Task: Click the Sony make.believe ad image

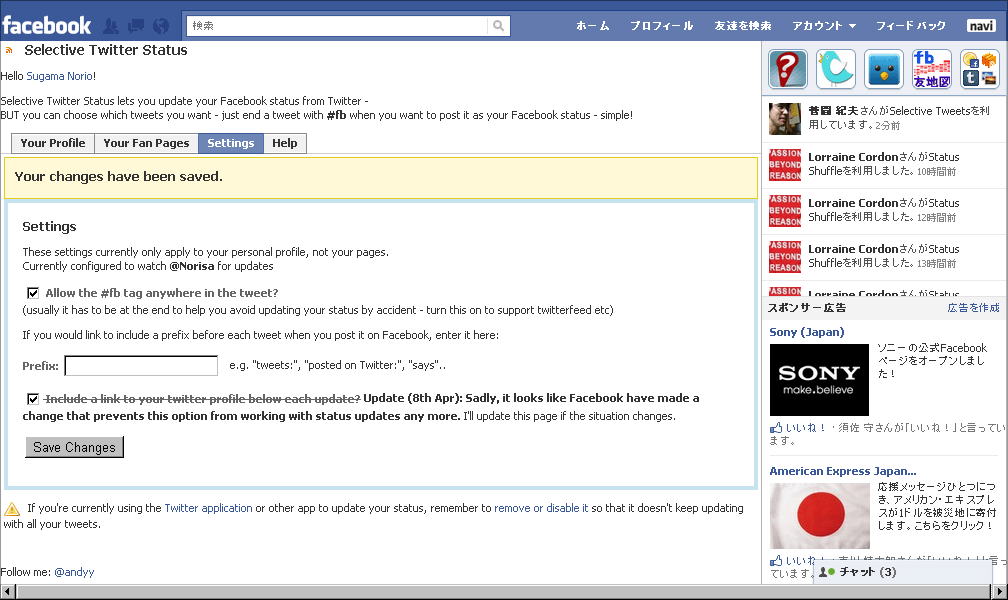Action: click(x=819, y=380)
